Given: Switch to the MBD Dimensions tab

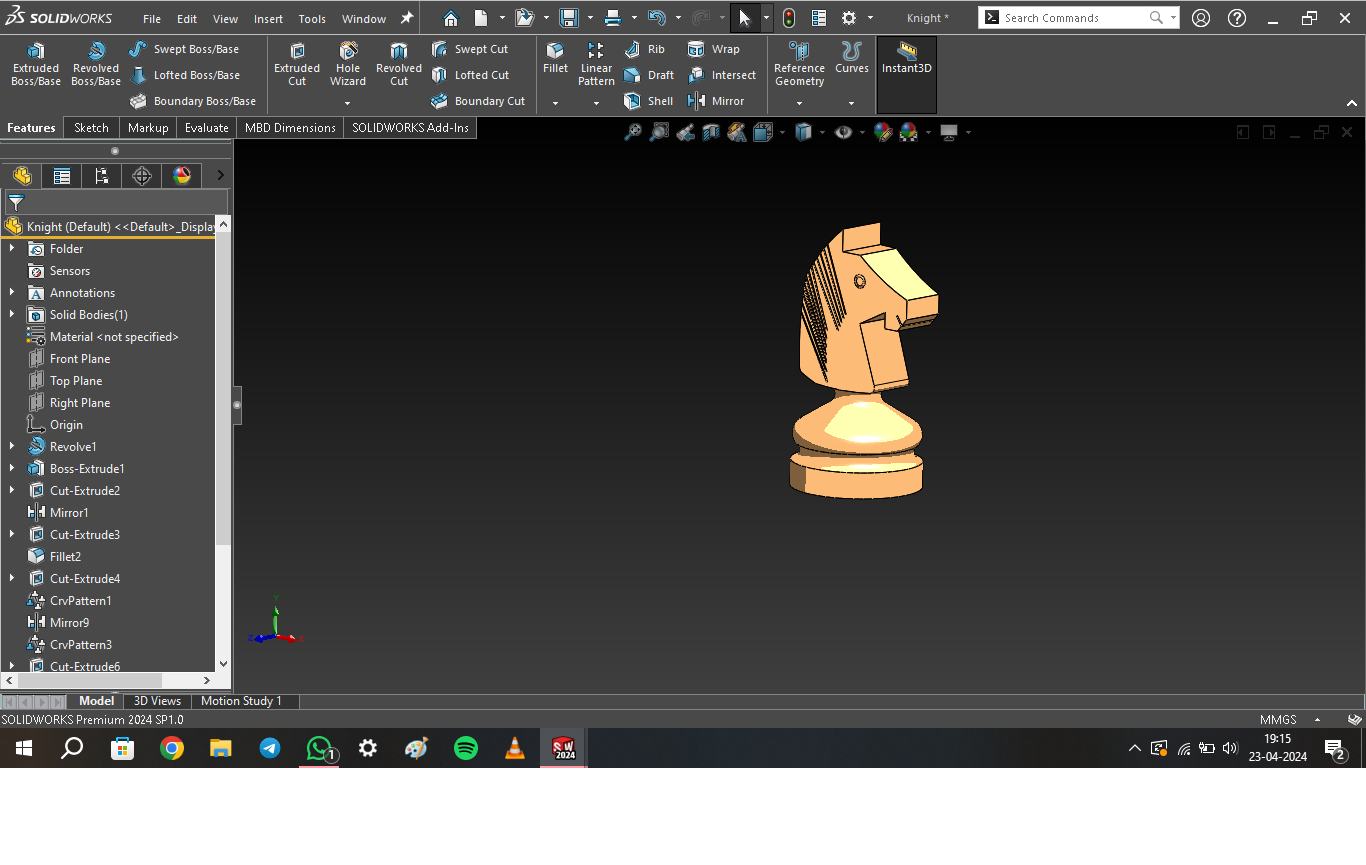Looking at the screenshot, I should [x=290, y=127].
